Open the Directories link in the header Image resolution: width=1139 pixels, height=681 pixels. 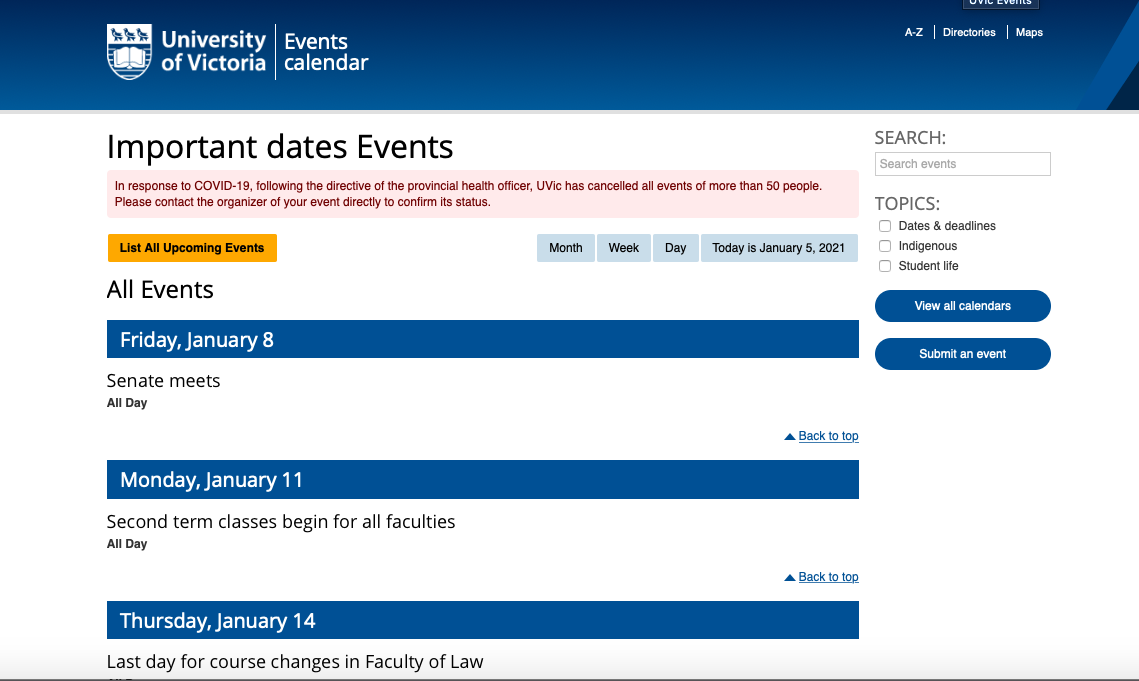point(969,32)
